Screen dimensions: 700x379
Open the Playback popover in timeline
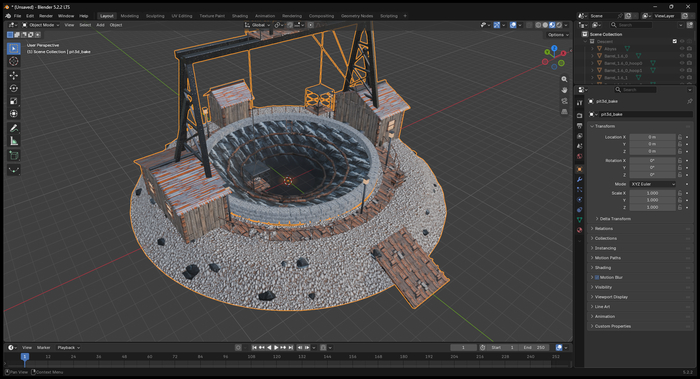(x=68, y=347)
